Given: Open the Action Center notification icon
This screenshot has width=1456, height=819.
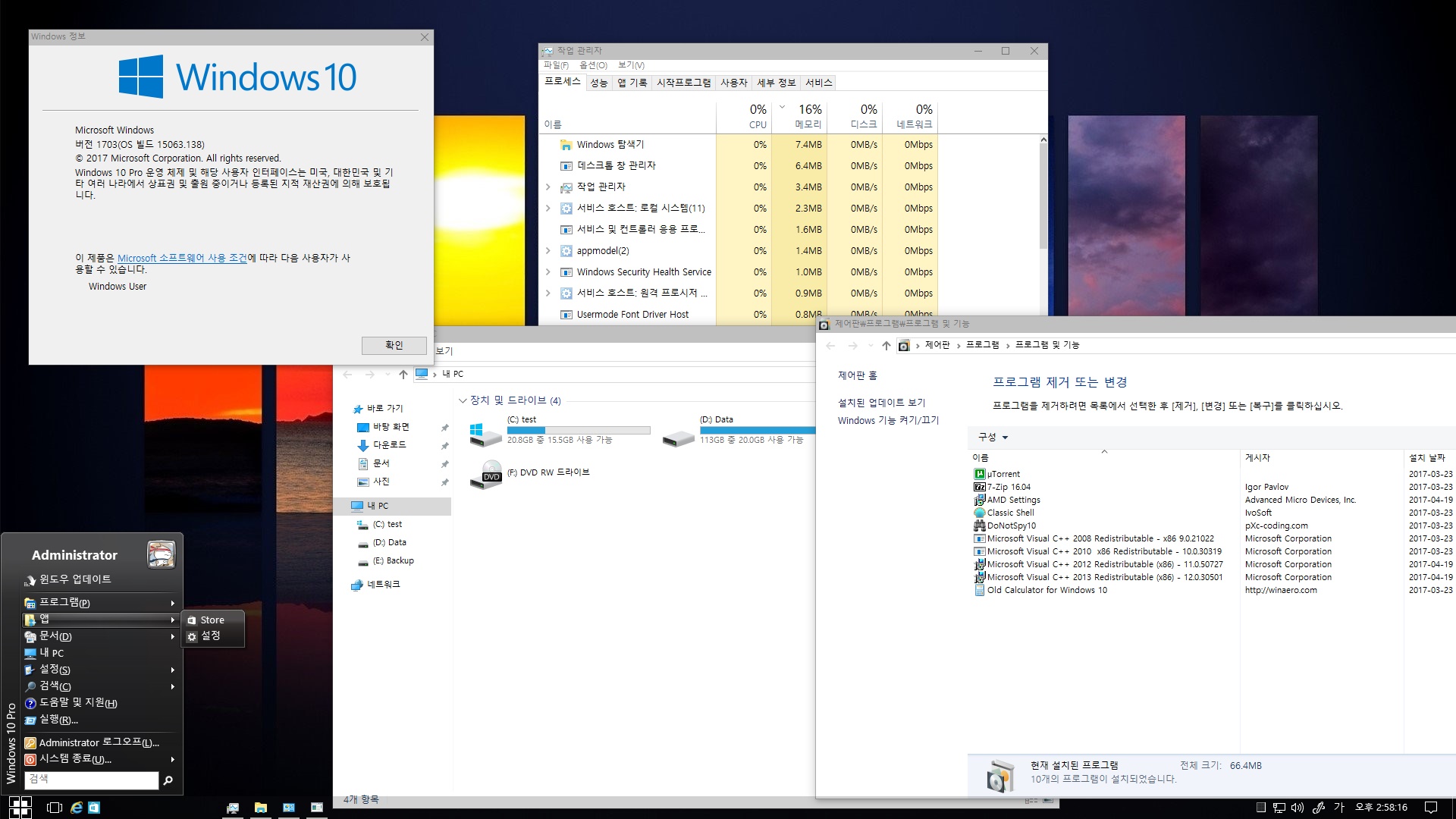Looking at the screenshot, I should tap(1431, 808).
